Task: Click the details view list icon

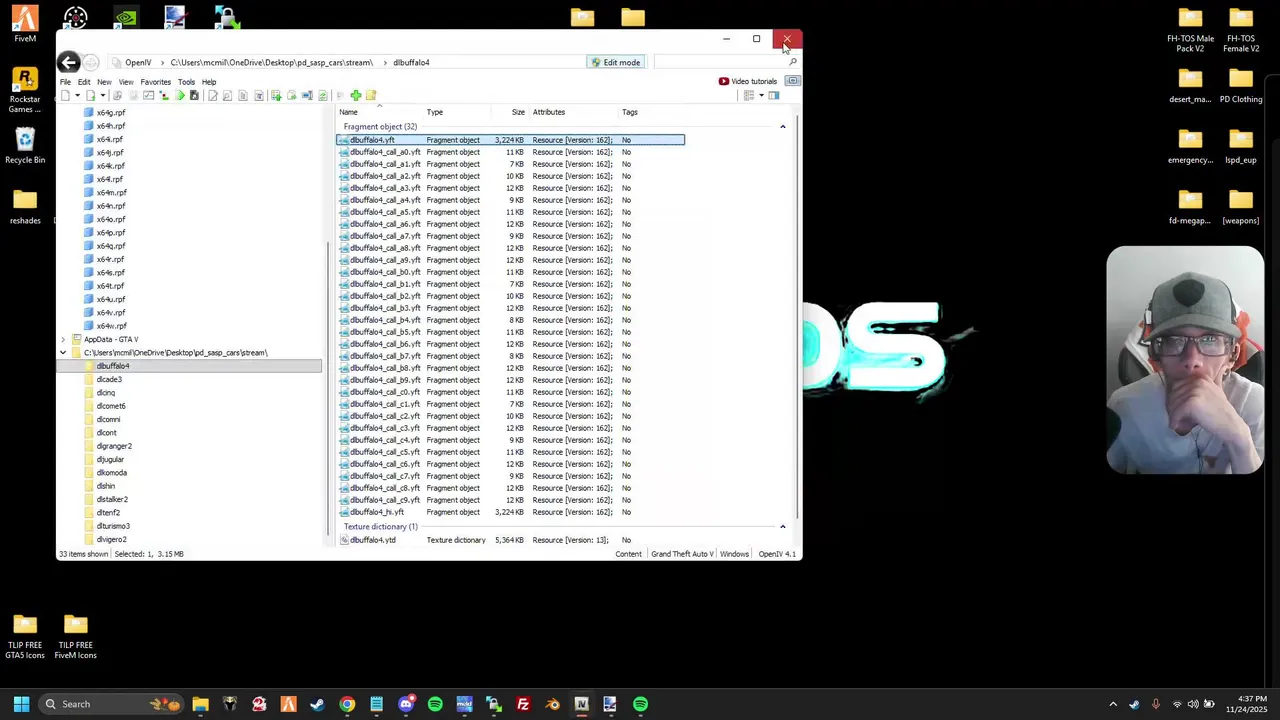Action: [748, 96]
